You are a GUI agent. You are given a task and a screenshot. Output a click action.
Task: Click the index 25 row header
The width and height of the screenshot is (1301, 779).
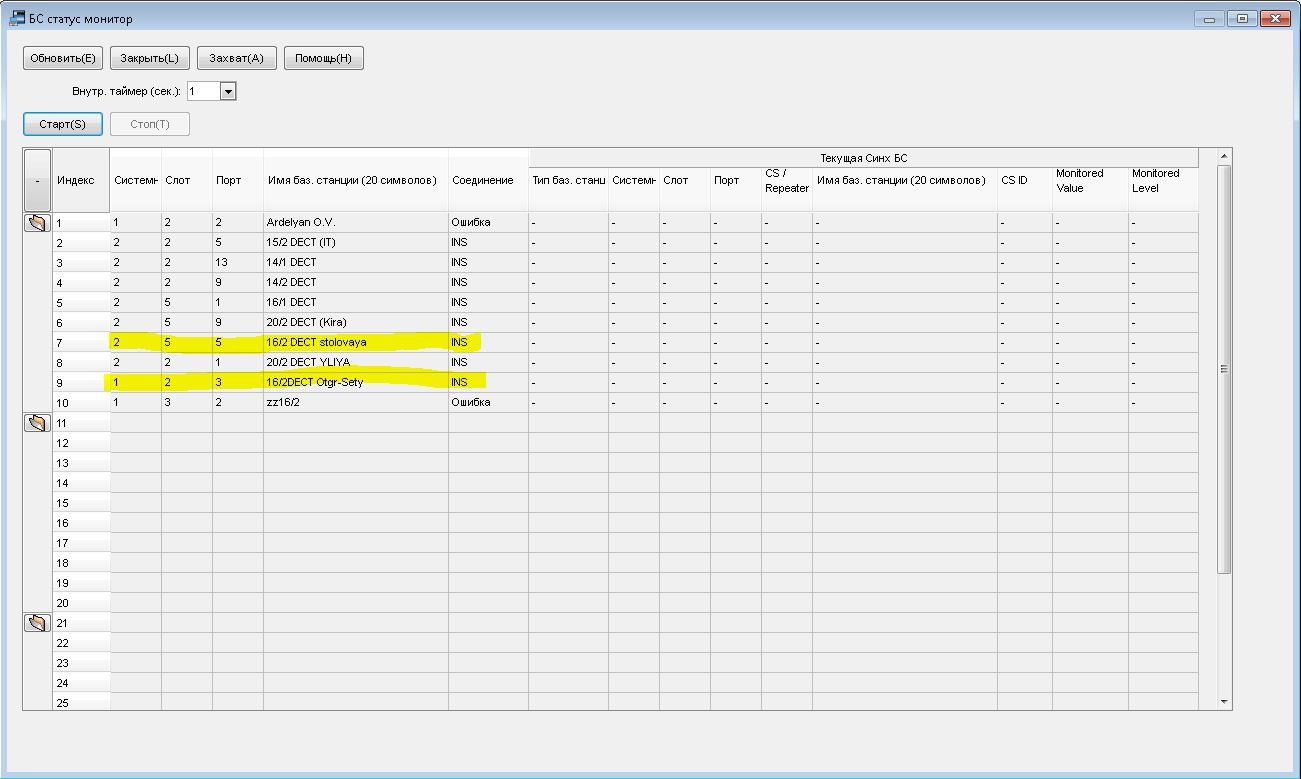pyautogui.click(x=81, y=702)
